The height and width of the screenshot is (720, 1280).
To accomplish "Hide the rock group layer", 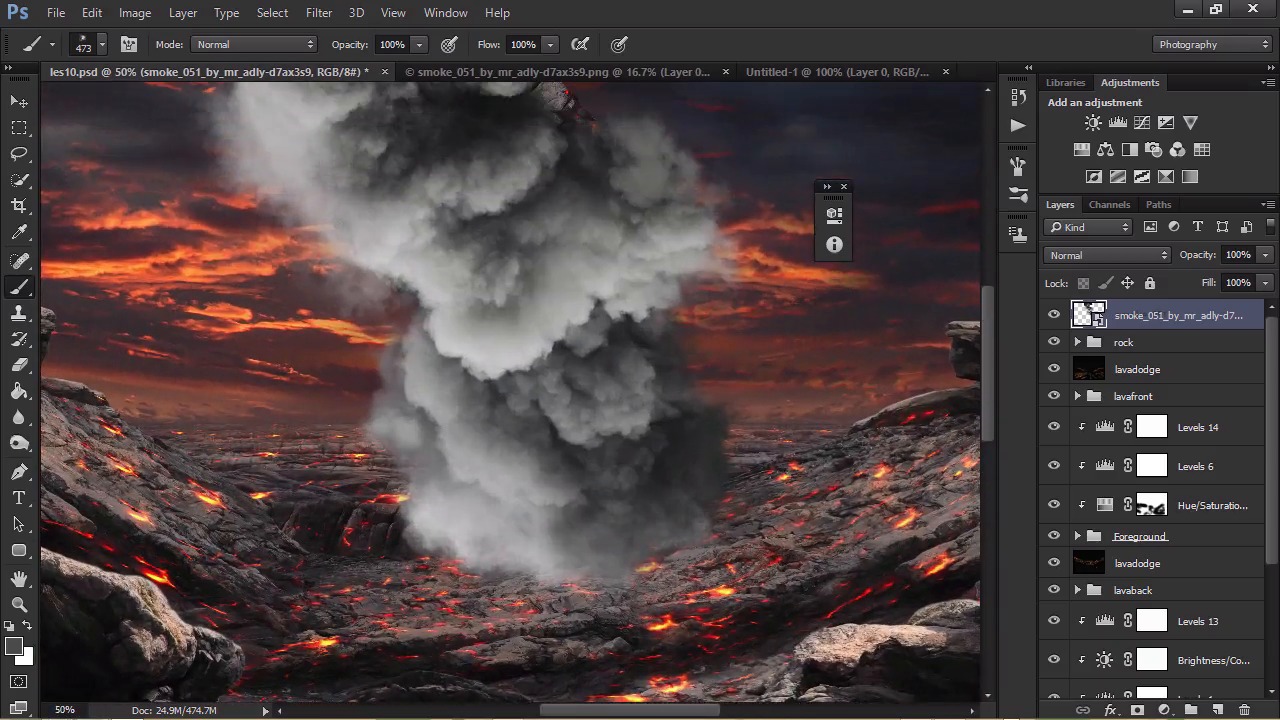I will (1054, 342).
